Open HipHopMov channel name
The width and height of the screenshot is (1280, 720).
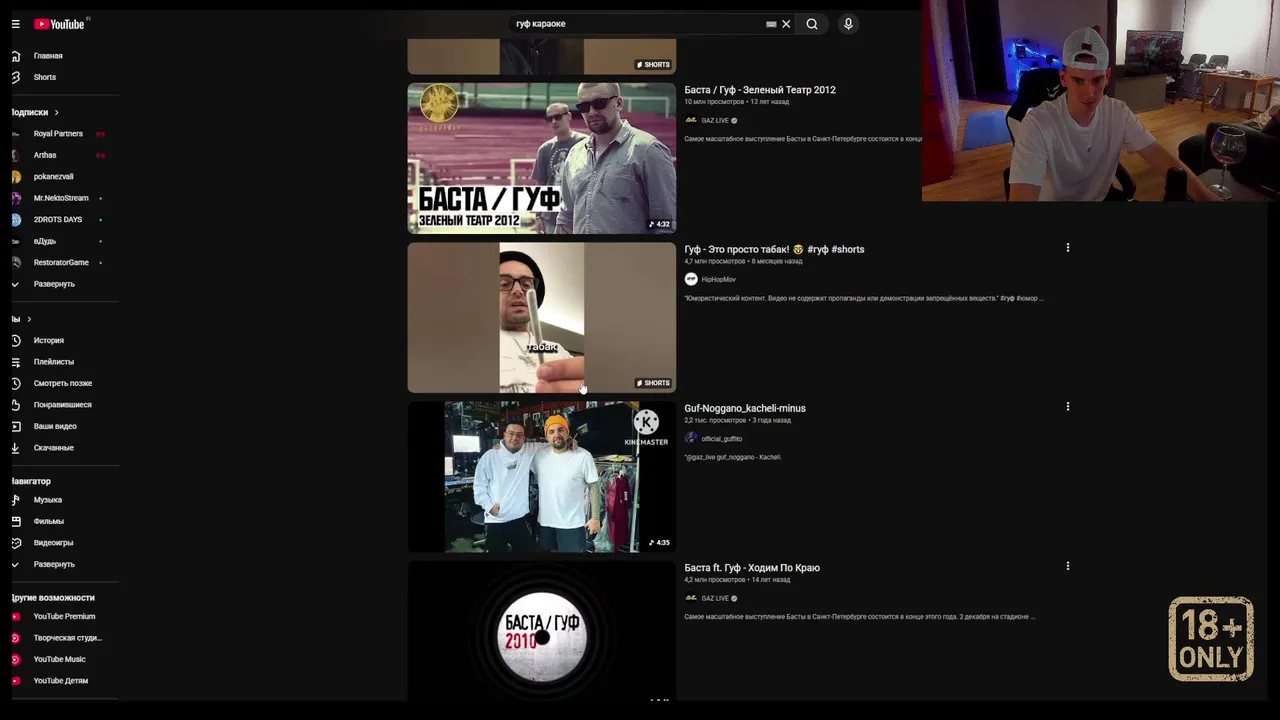(x=718, y=280)
